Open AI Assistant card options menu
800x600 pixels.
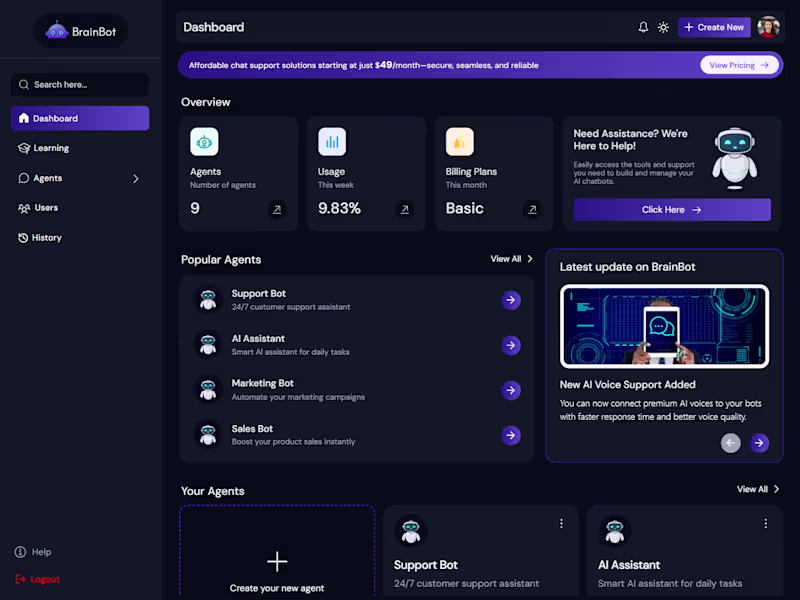pos(765,523)
